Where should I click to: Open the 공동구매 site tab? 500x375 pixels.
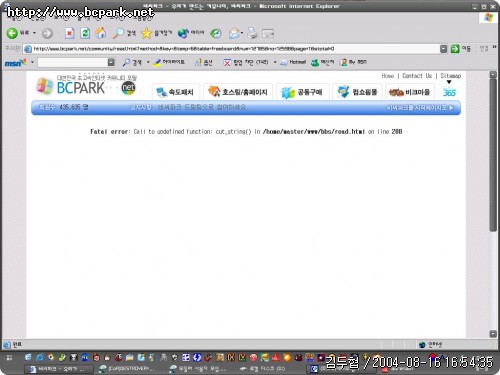click(302, 92)
